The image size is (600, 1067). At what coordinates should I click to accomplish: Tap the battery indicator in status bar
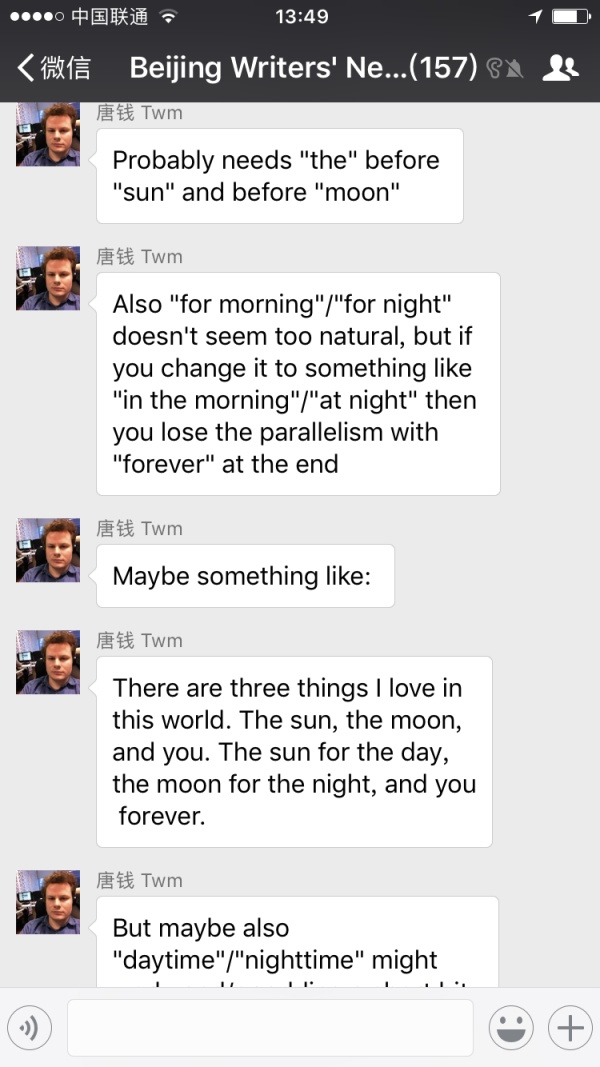pyautogui.click(x=571, y=16)
